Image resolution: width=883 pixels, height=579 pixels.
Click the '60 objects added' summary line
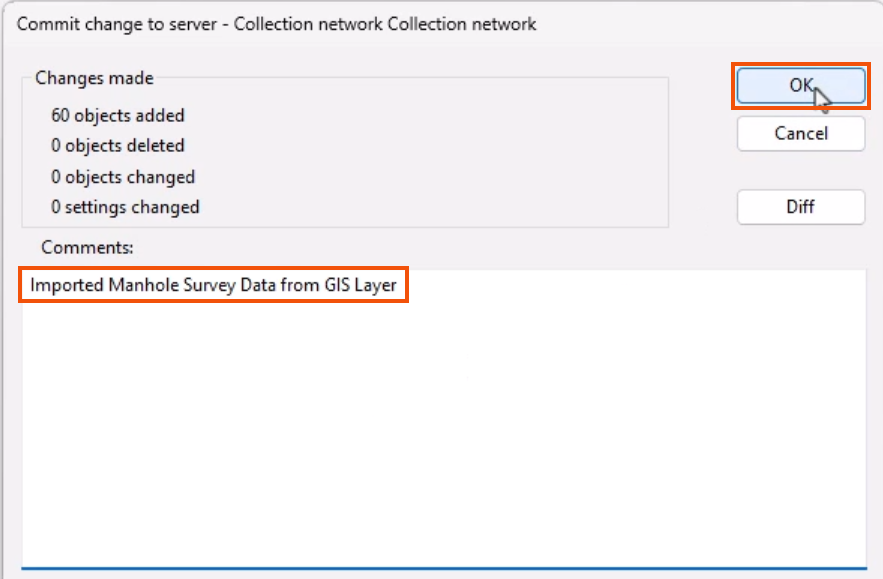118,115
